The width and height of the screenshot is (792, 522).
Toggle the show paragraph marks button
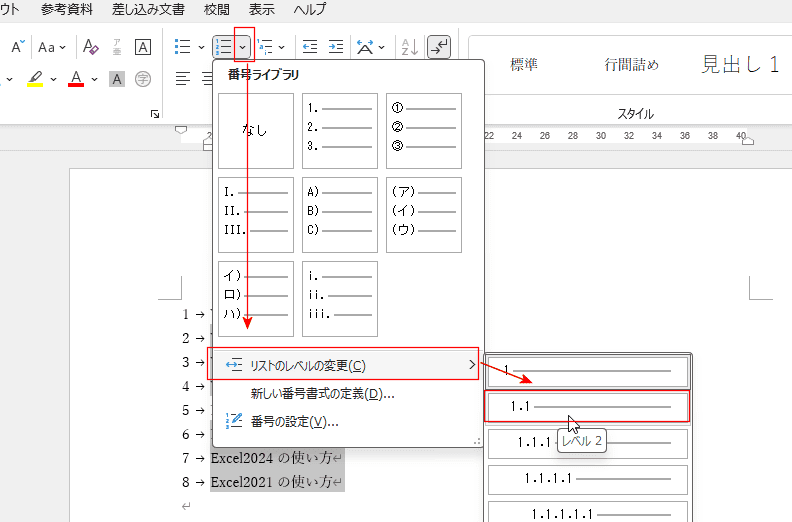coord(438,47)
